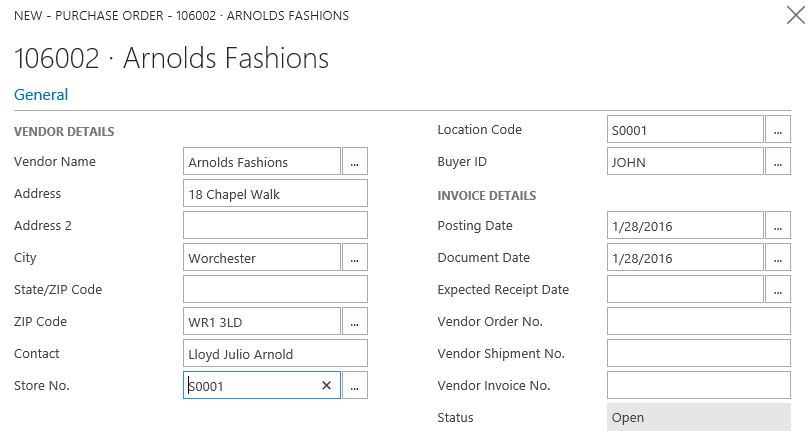
Task: Open the Posting Date picker button
Action: [778, 225]
